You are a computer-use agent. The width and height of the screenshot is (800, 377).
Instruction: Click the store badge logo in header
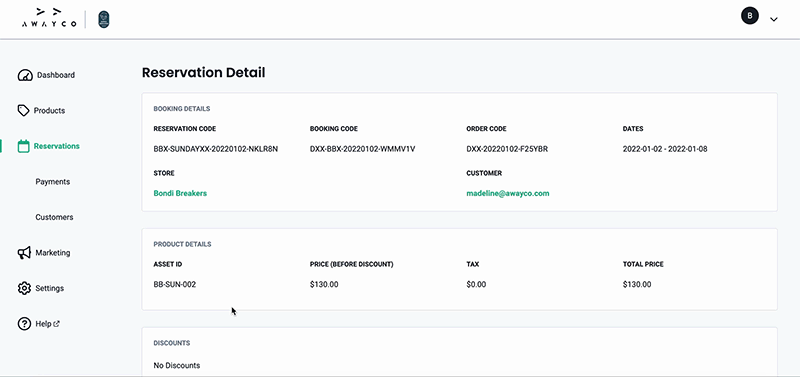[104, 19]
